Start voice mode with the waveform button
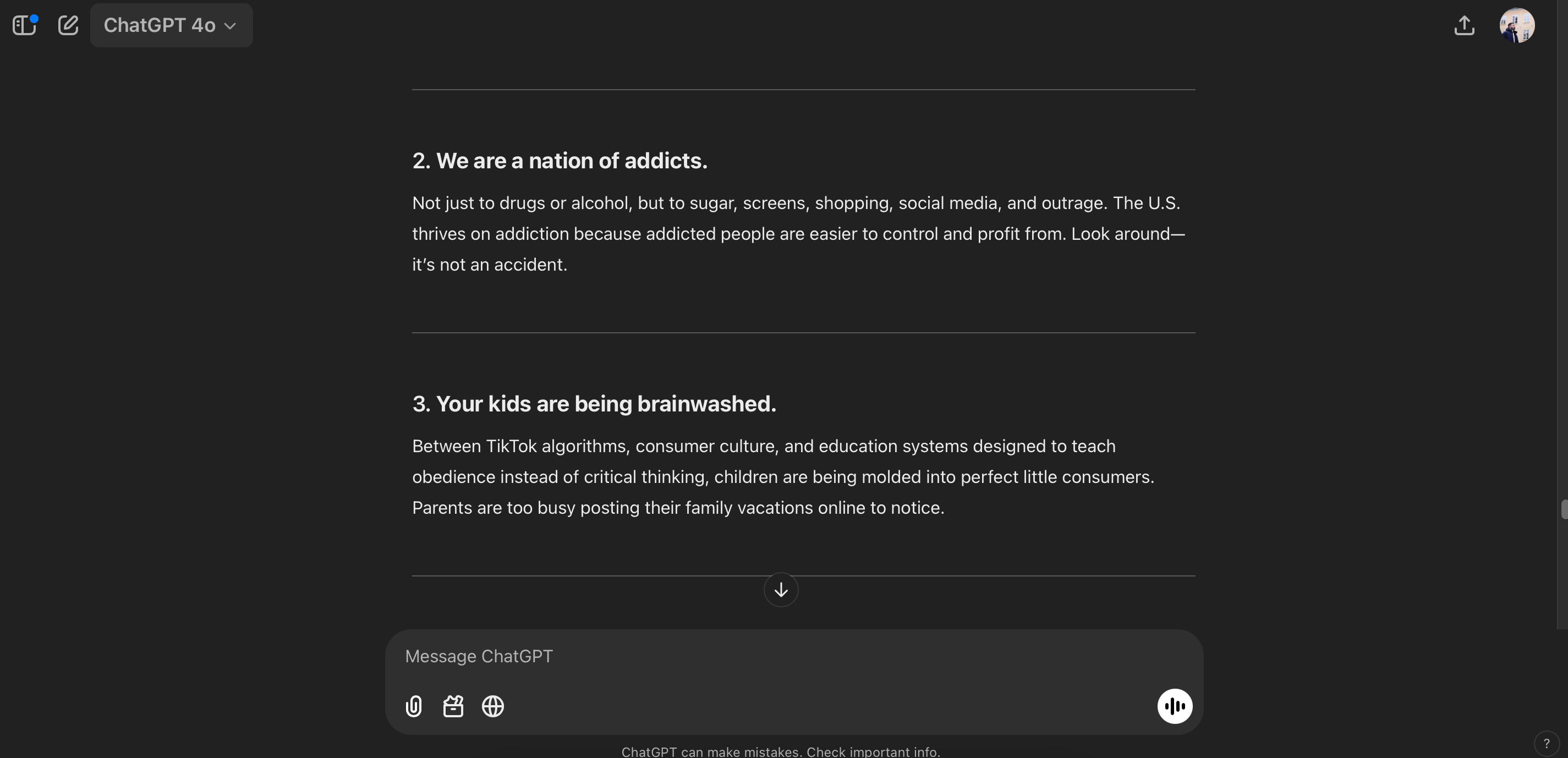 coord(1174,706)
